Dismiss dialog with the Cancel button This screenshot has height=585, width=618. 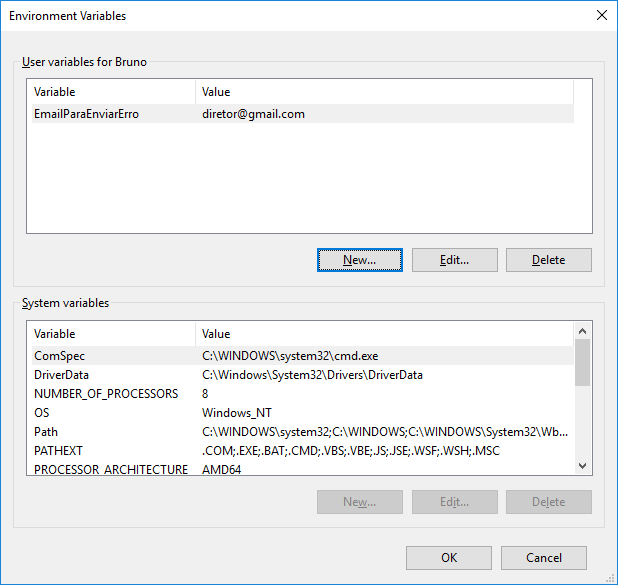click(544, 557)
